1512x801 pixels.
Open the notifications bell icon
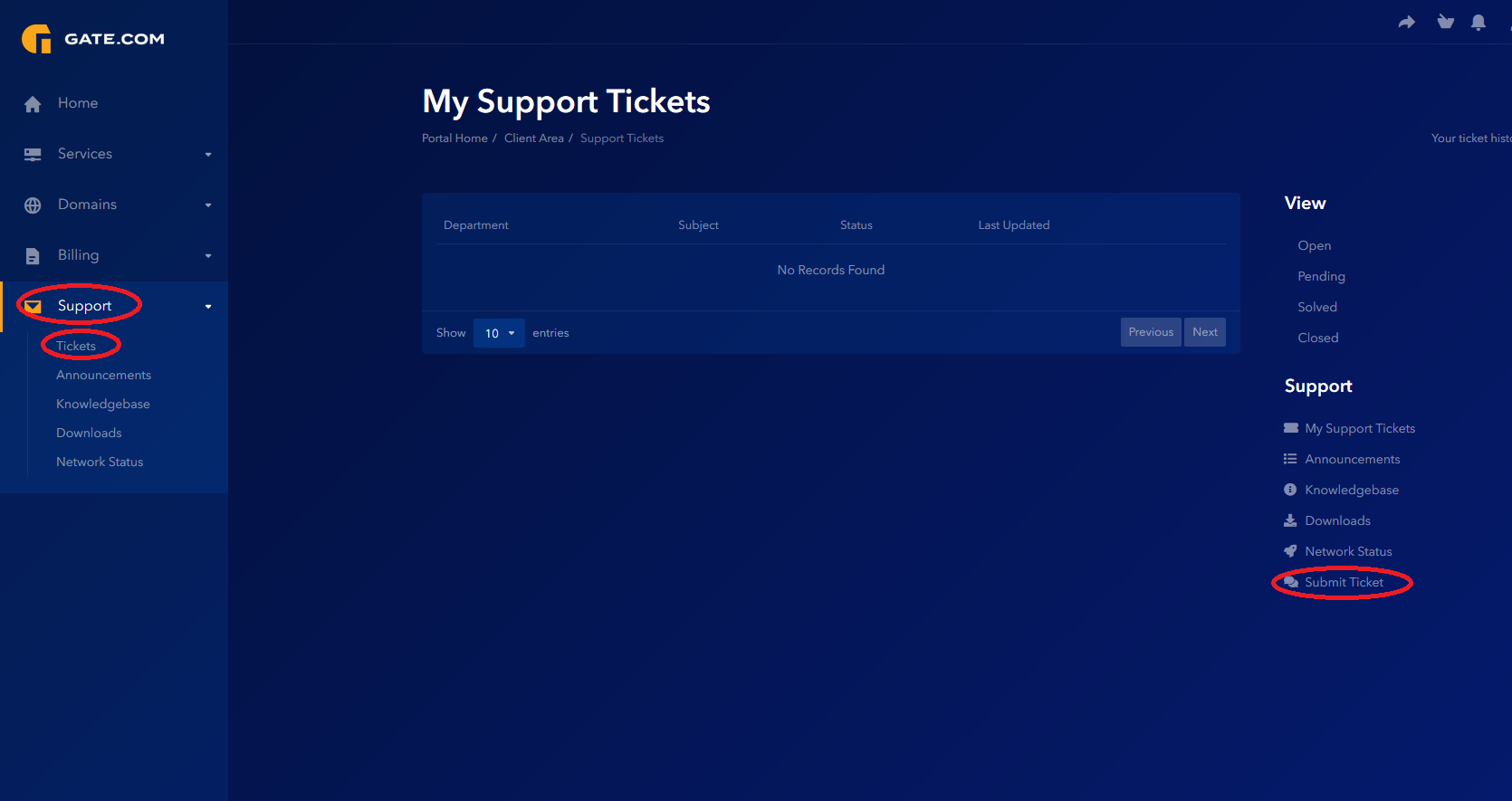(x=1479, y=23)
